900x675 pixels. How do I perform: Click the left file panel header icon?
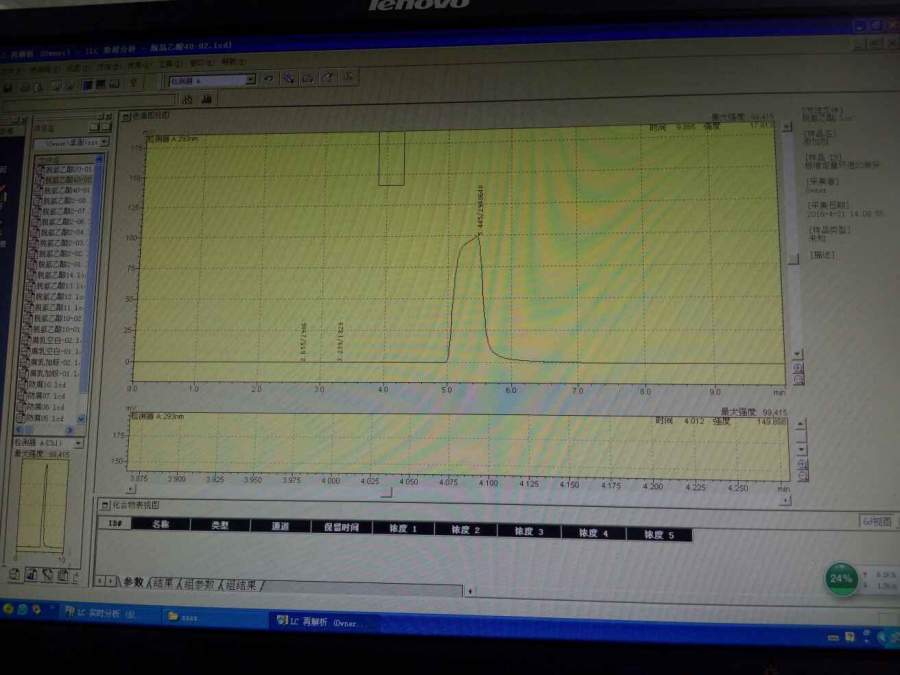(94, 126)
